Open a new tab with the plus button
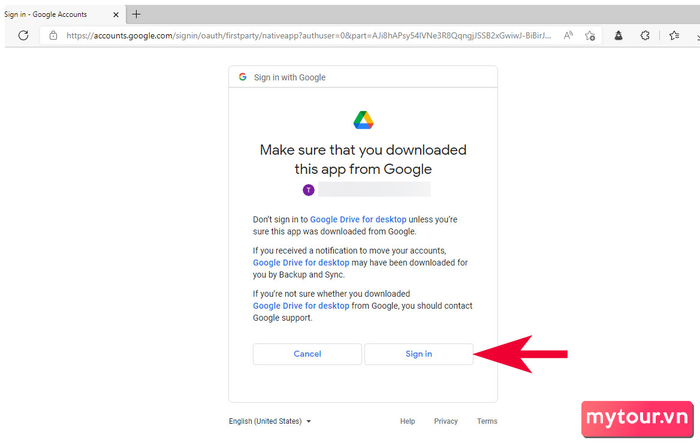The height and width of the screenshot is (446, 700). [136, 14]
